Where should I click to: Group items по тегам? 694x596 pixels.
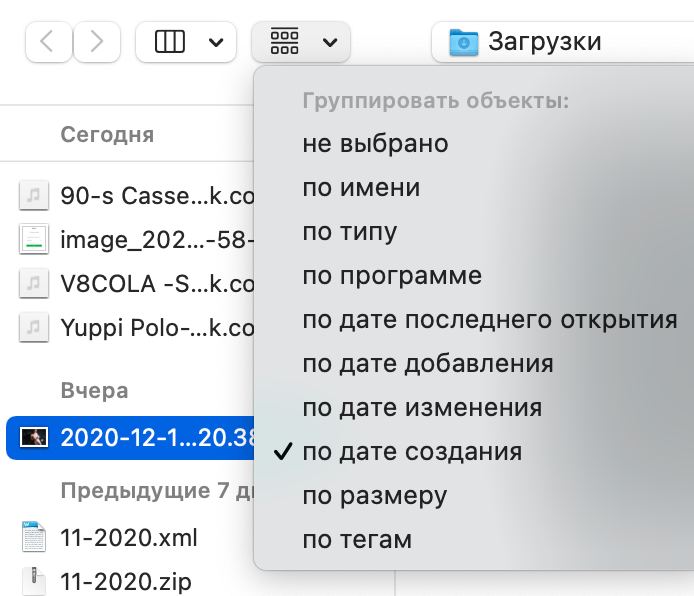[x=357, y=540]
